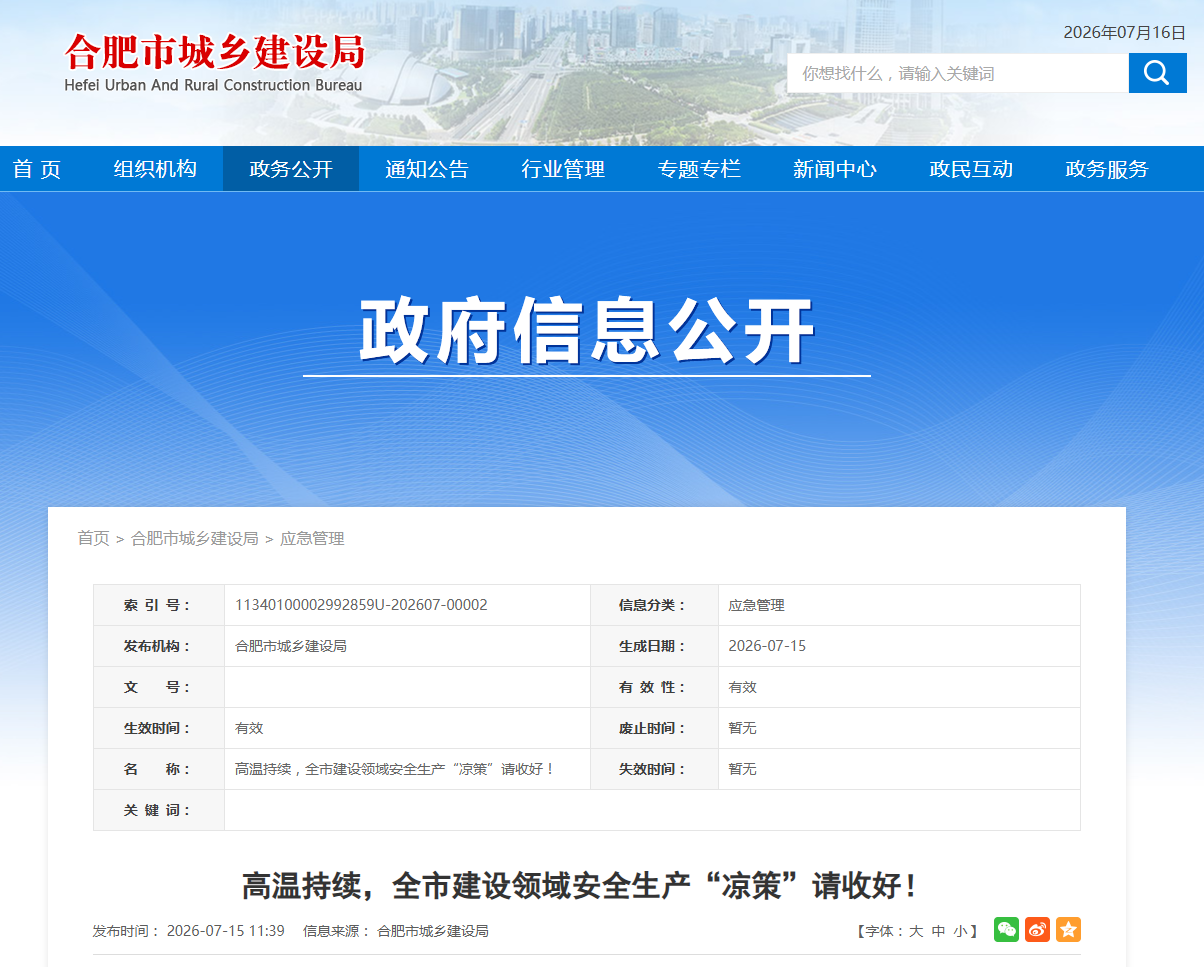The height and width of the screenshot is (967, 1204).
Task: Click the publish time 2026-07-15 11:39
Action: pyautogui.click(x=226, y=931)
